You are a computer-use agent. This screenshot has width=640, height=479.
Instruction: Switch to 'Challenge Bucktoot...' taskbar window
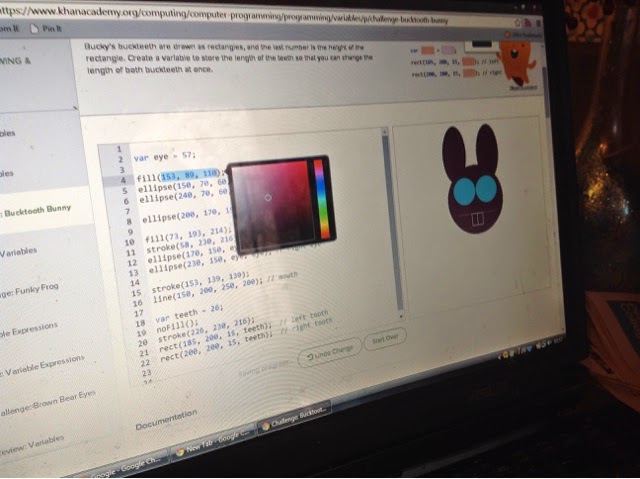[x=295, y=418]
